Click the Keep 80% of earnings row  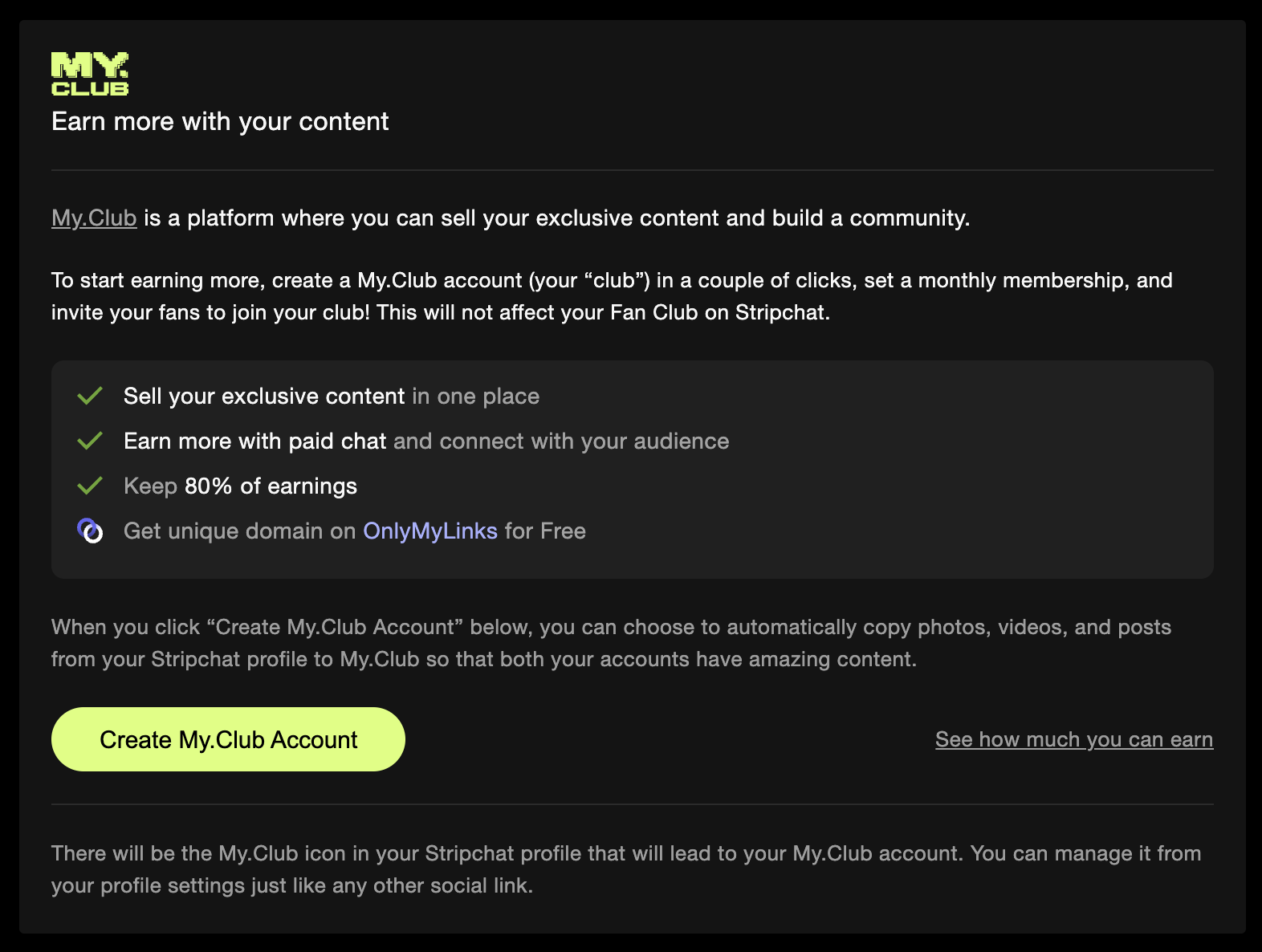pos(240,485)
